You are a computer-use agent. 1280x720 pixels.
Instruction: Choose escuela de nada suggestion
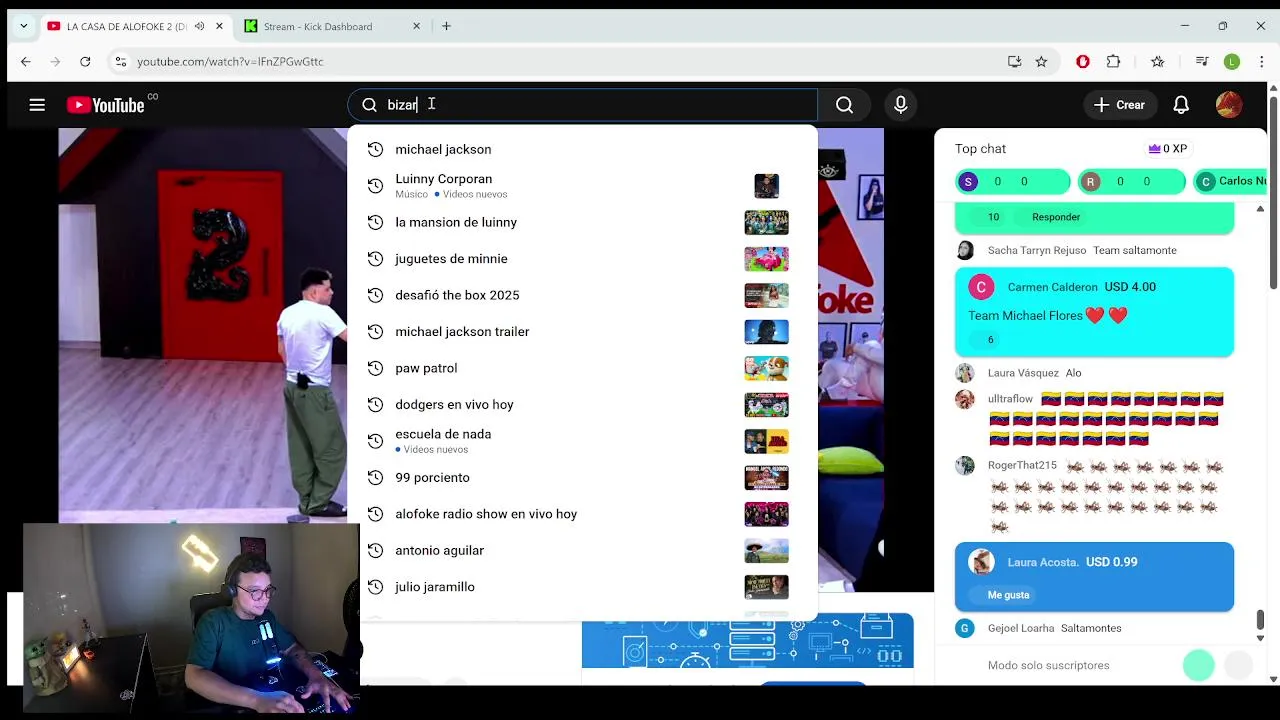583,441
